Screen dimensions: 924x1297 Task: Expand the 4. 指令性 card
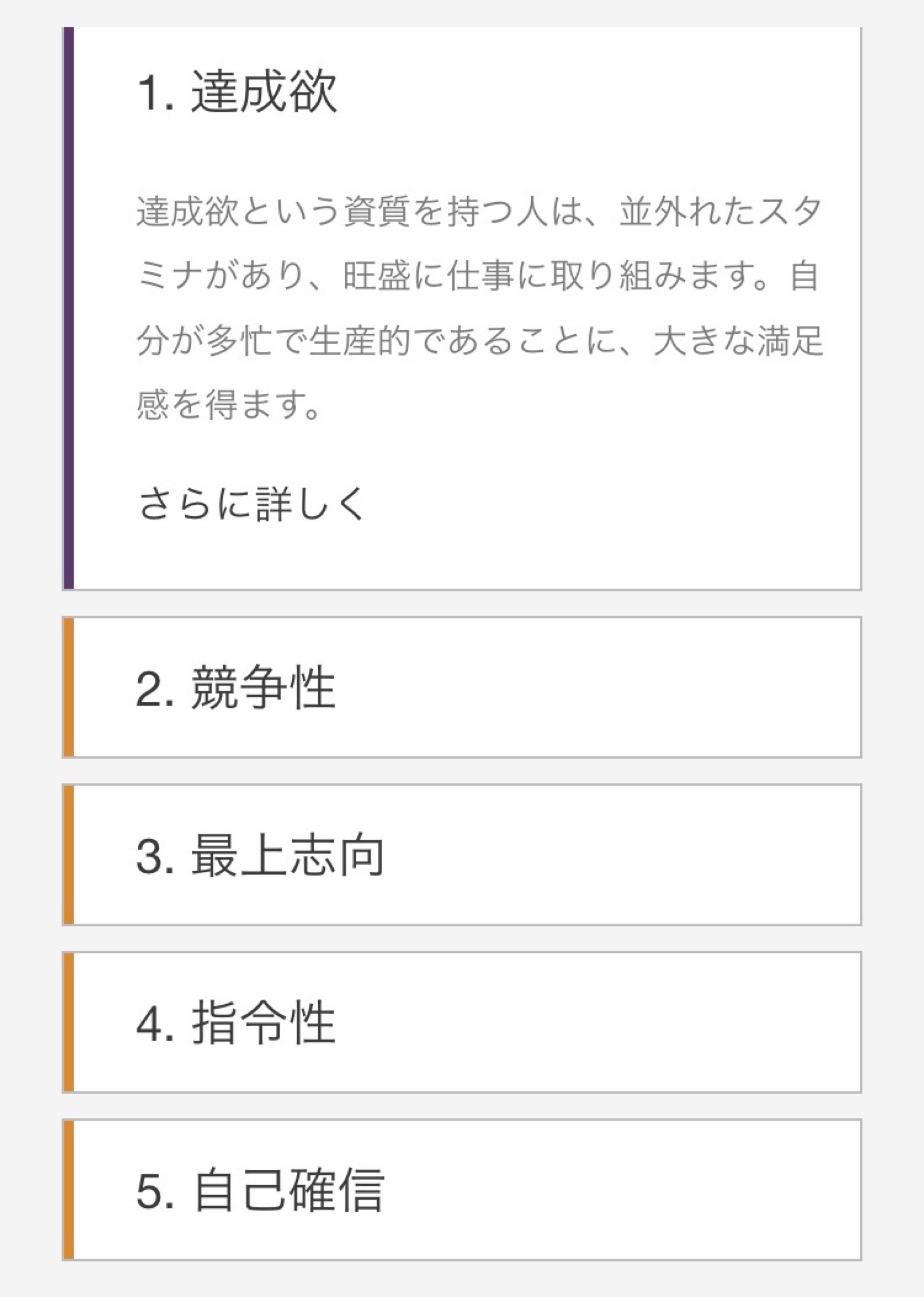pos(461,1022)
